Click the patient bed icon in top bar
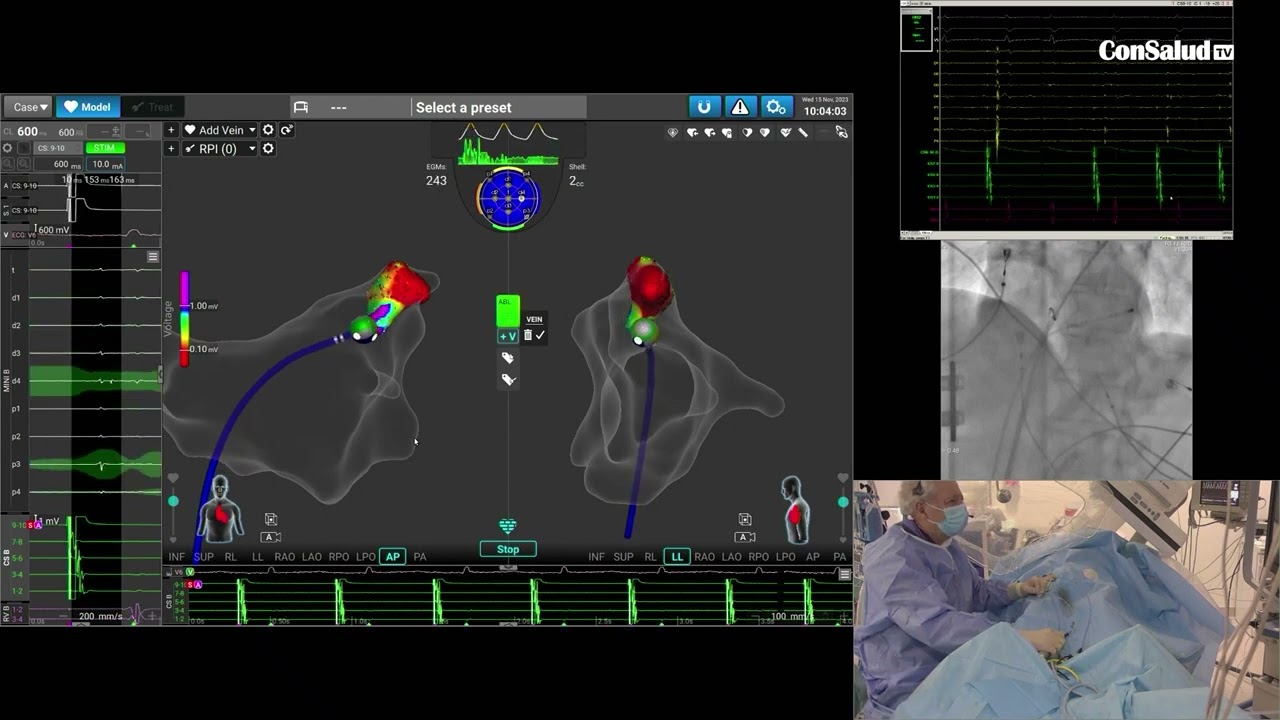This screenshot has height=720, width=1280. 301,107
